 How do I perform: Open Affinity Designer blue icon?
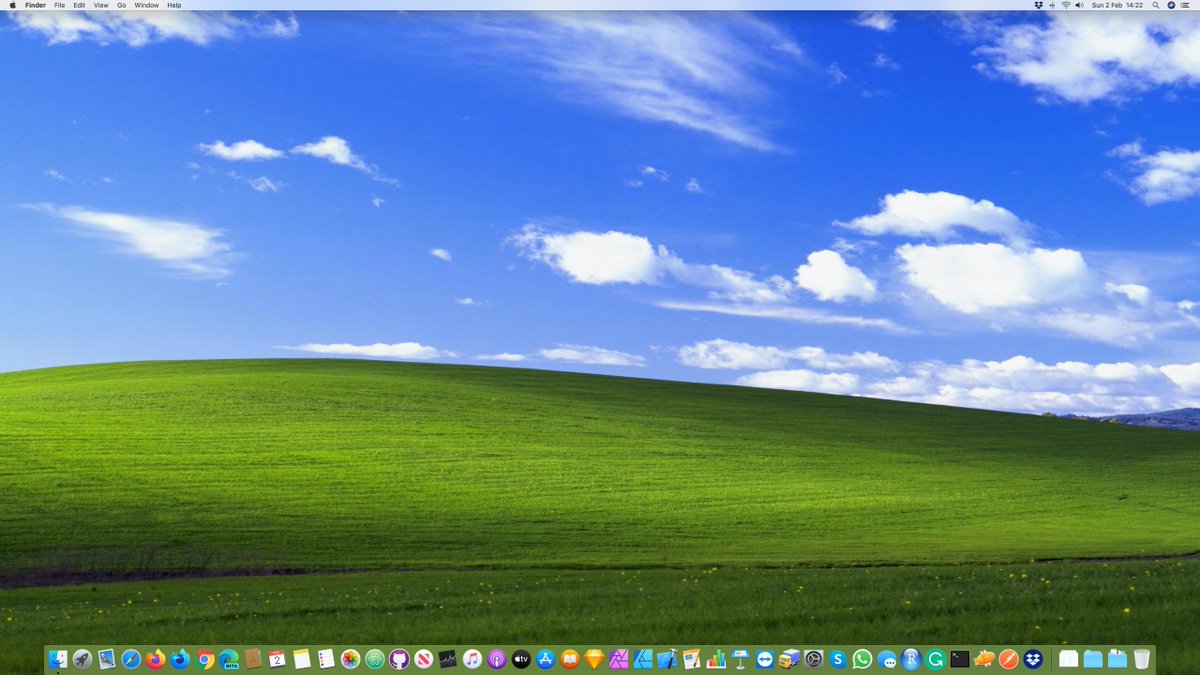coord(643,659)
